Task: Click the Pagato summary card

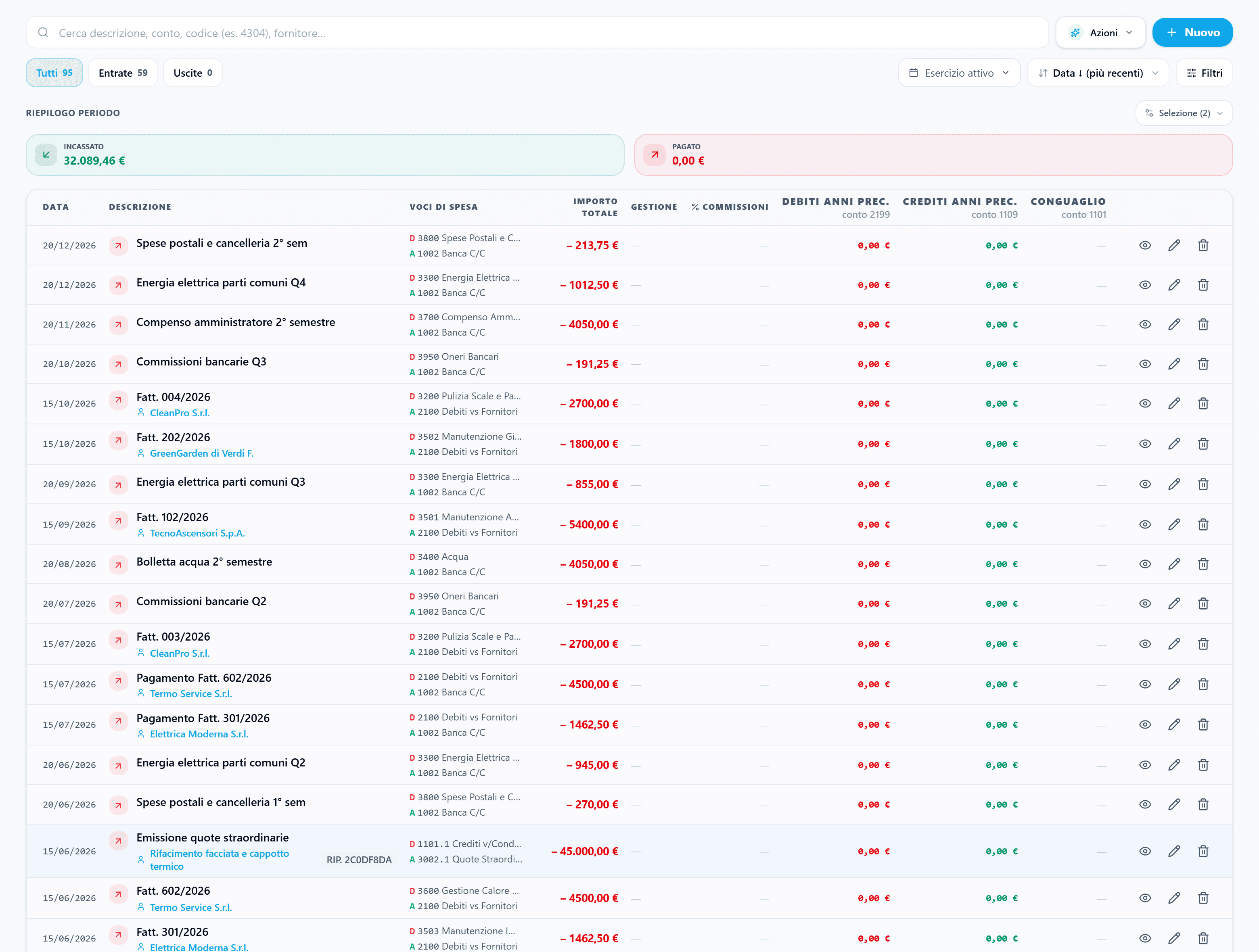Action: pyautogui.click(x=933, y=155)
